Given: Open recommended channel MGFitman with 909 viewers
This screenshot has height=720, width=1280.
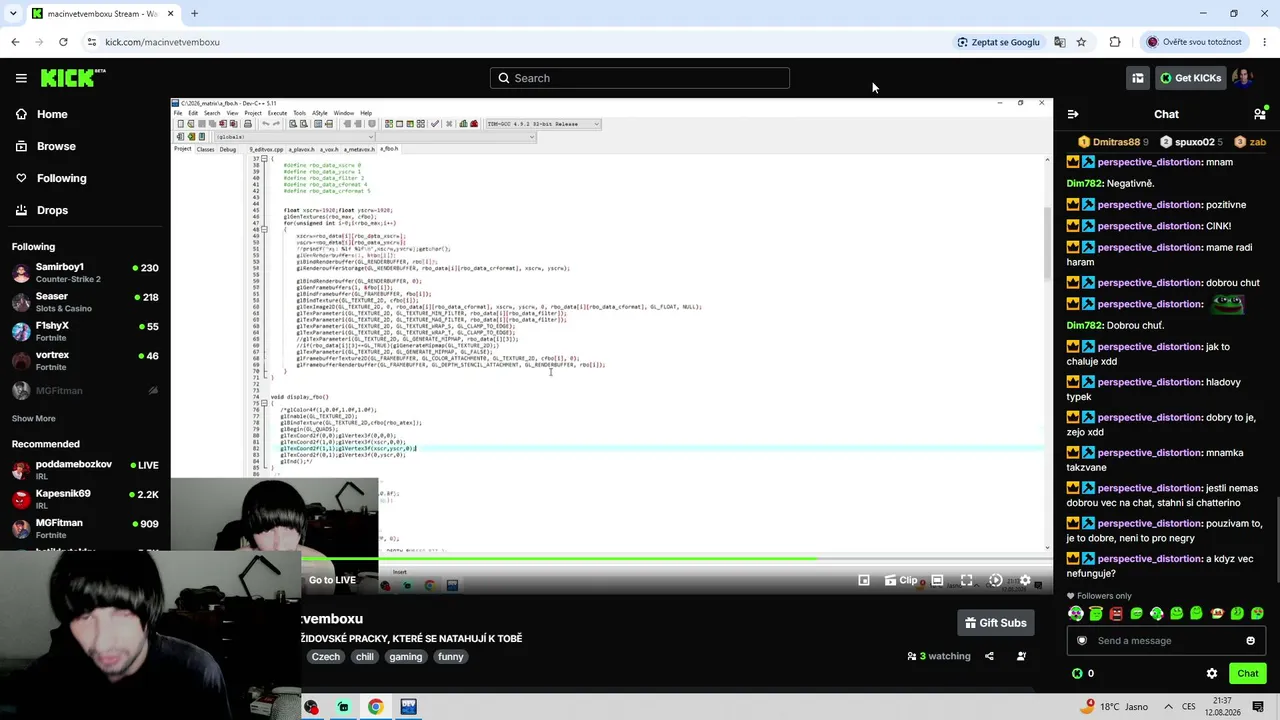Looking at the screenshot, I should pos(85,528).
